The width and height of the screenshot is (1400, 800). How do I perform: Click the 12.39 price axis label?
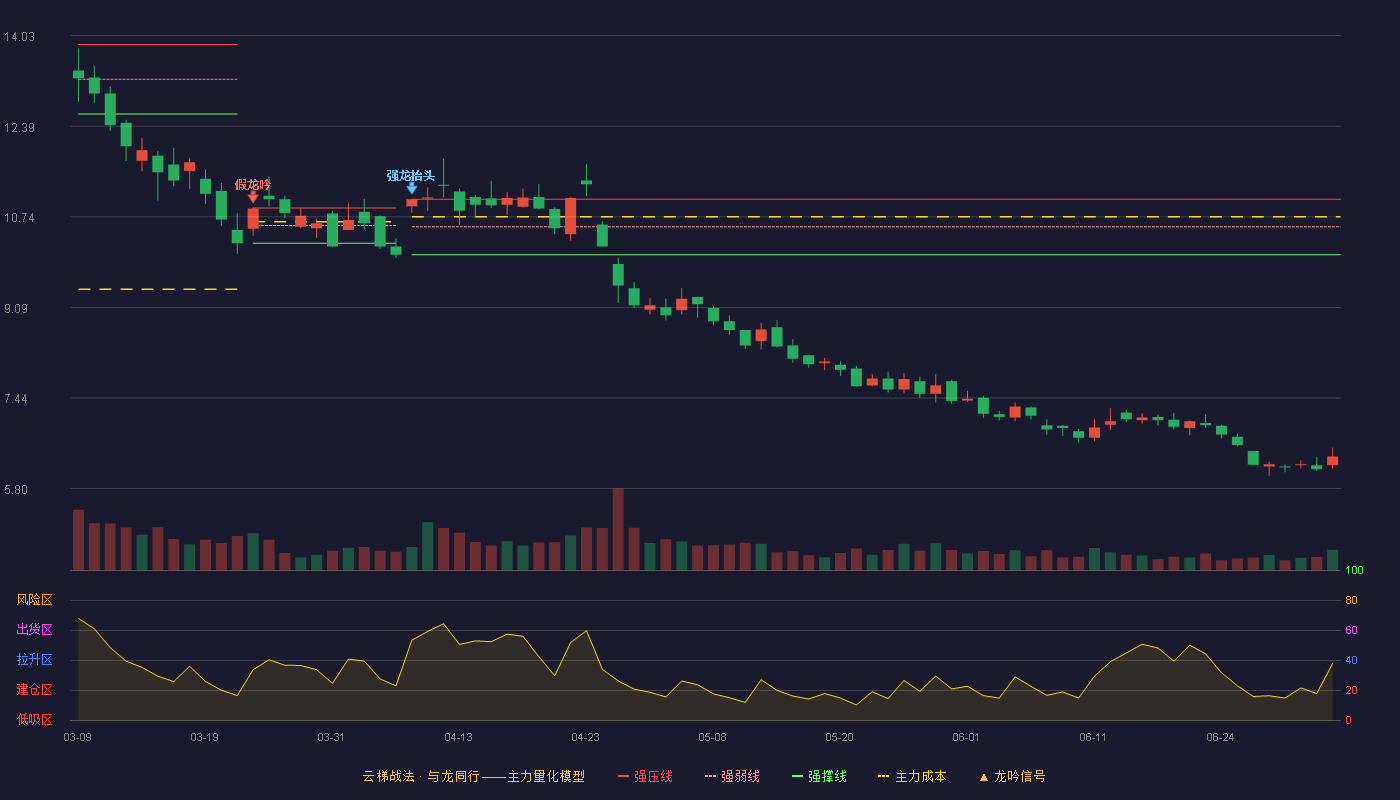19,127
